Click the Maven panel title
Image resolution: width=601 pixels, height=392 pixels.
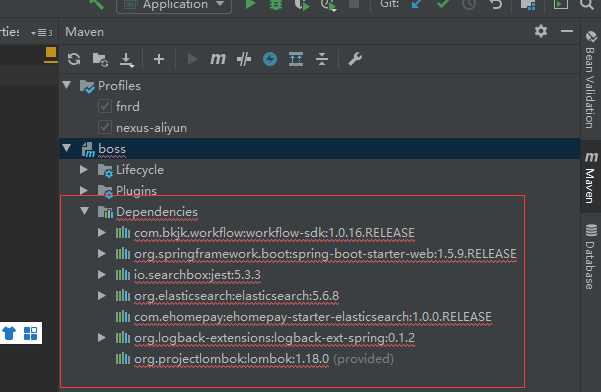pos(84,32)
